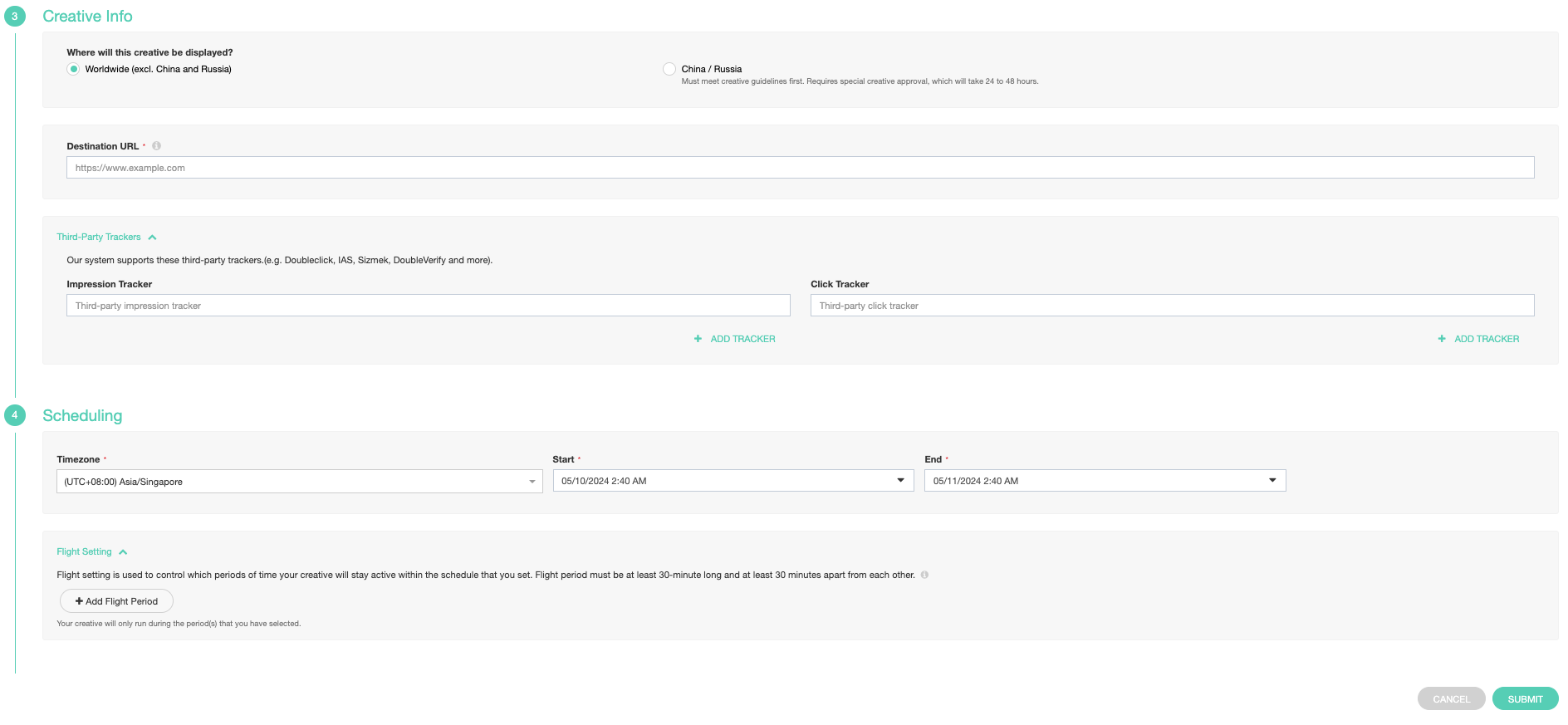This screenshot has height=725, width=1568.
Task: Collapse the Third-Party Trackers section
Action: pyautogui.click(x=152, y=238)
